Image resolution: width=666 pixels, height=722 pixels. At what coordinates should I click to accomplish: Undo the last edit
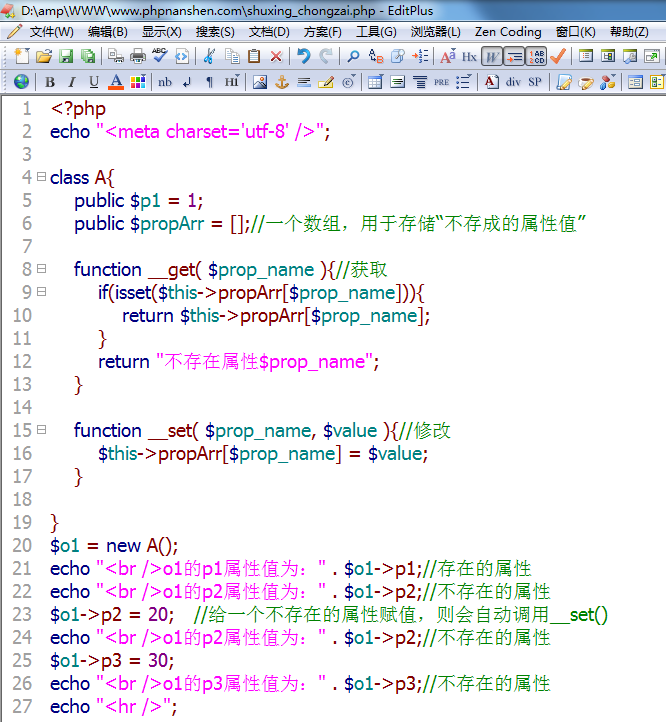(304, 56)
